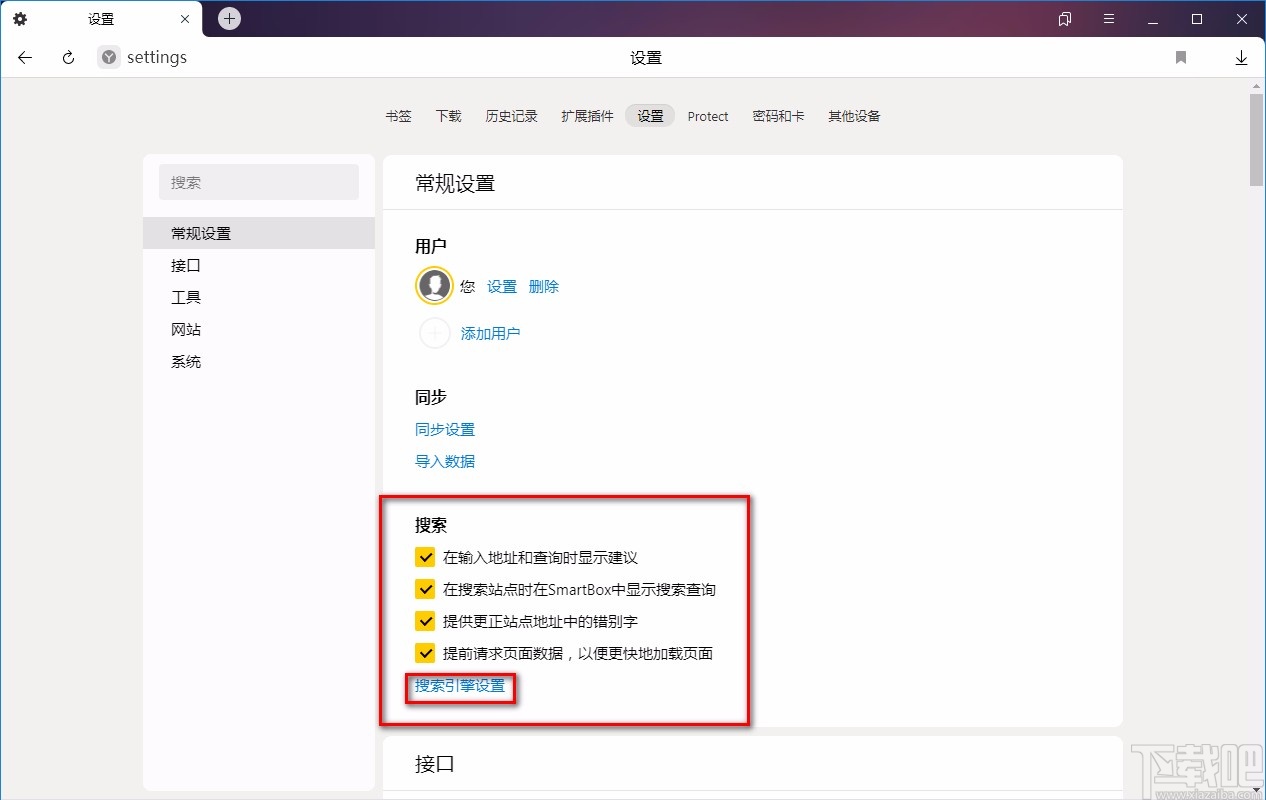Uncheck the typo correction option 提供更正站点地址中的错别字
This screenshot has width=1266, height=800.
click(x=425, y=621)
